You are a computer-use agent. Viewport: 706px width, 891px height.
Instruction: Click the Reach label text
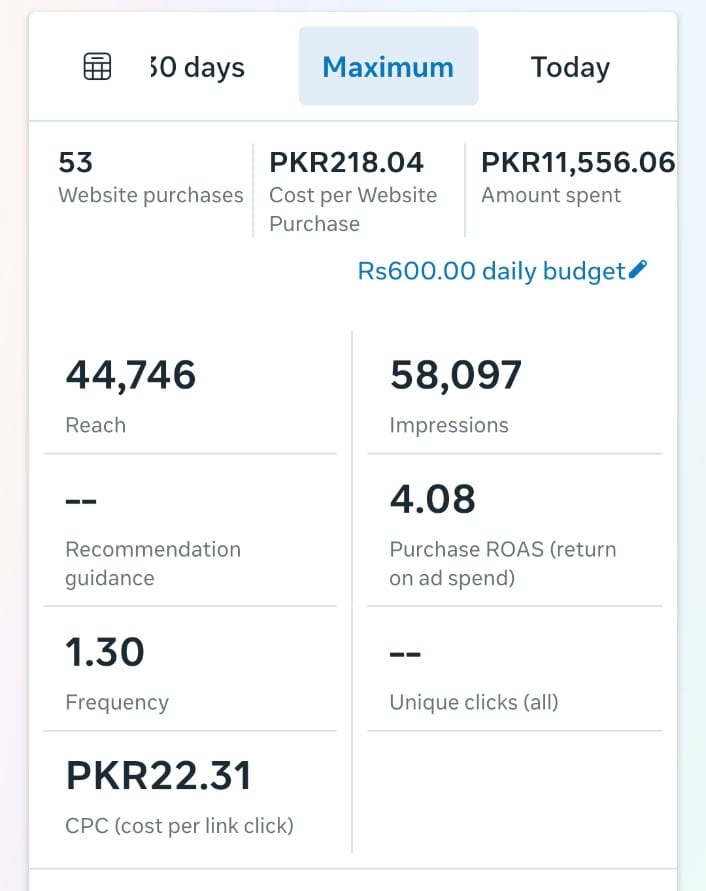(x=96, y=425)
